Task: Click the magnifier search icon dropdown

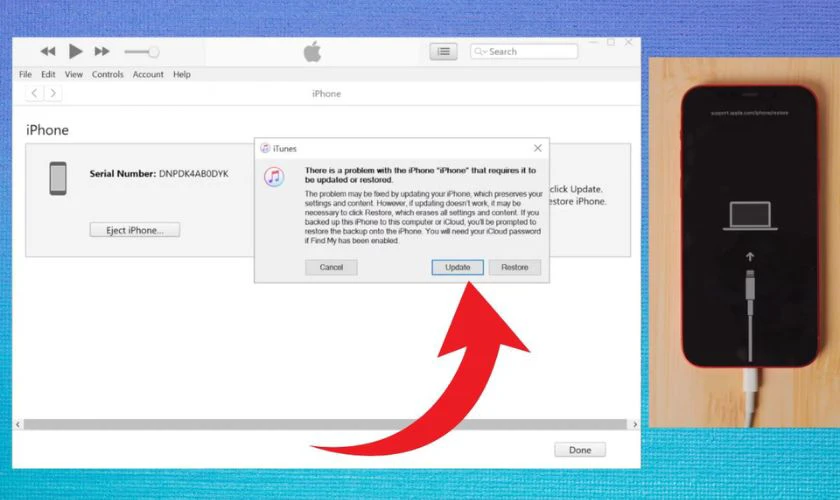Action: [479, 51]
